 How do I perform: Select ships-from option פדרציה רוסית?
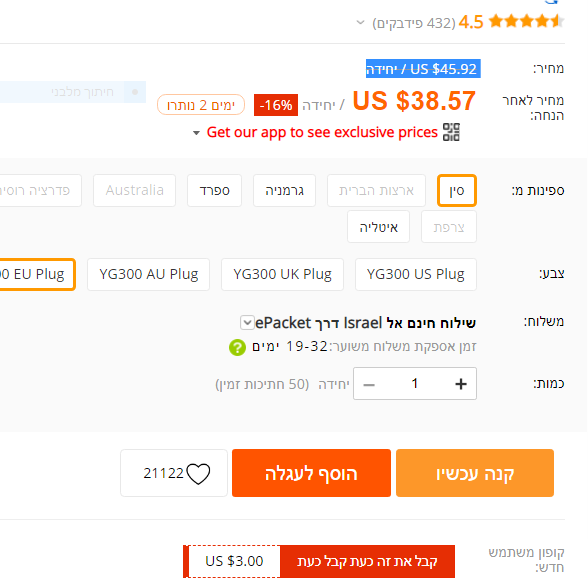[40, 190]
